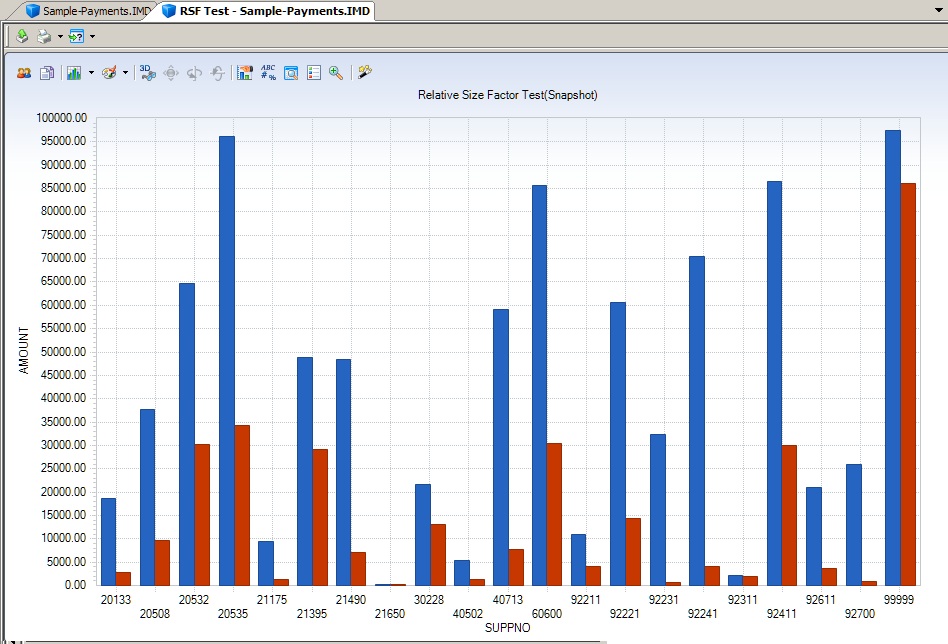The height and width of the screenshot is (644, 948).
Task: Toggle point labels ABC #% icon
Action: point(268,73)
